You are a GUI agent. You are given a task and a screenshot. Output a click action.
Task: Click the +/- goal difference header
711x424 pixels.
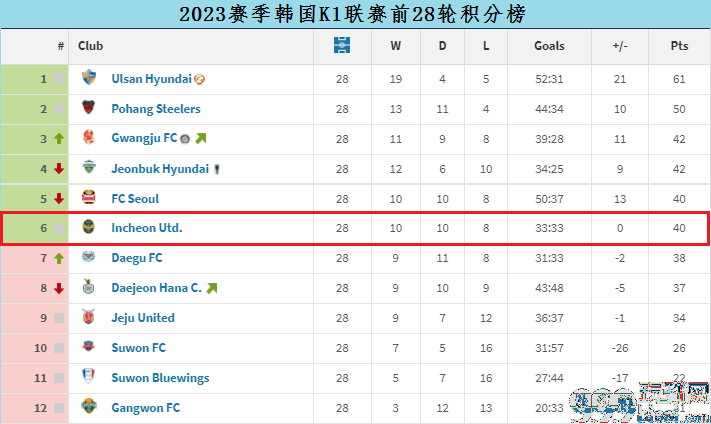(620, 46)
